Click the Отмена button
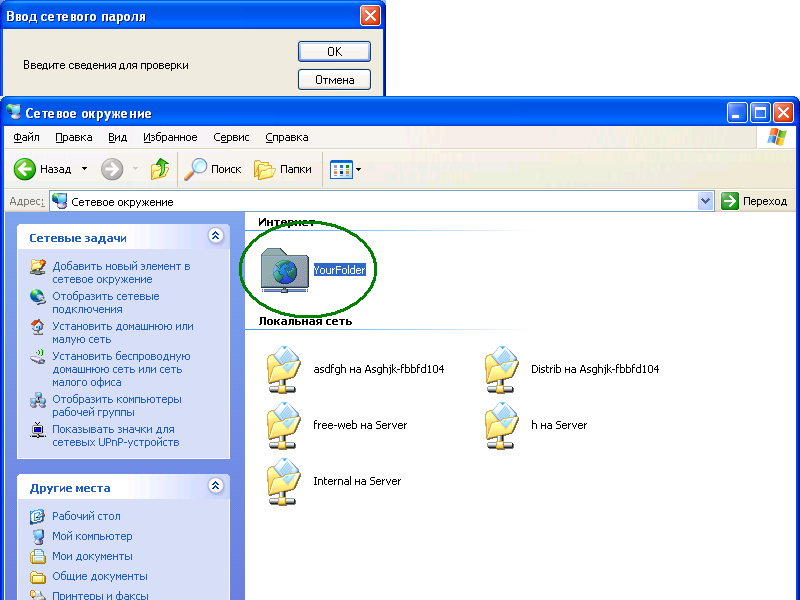 (x=334, y=80)
